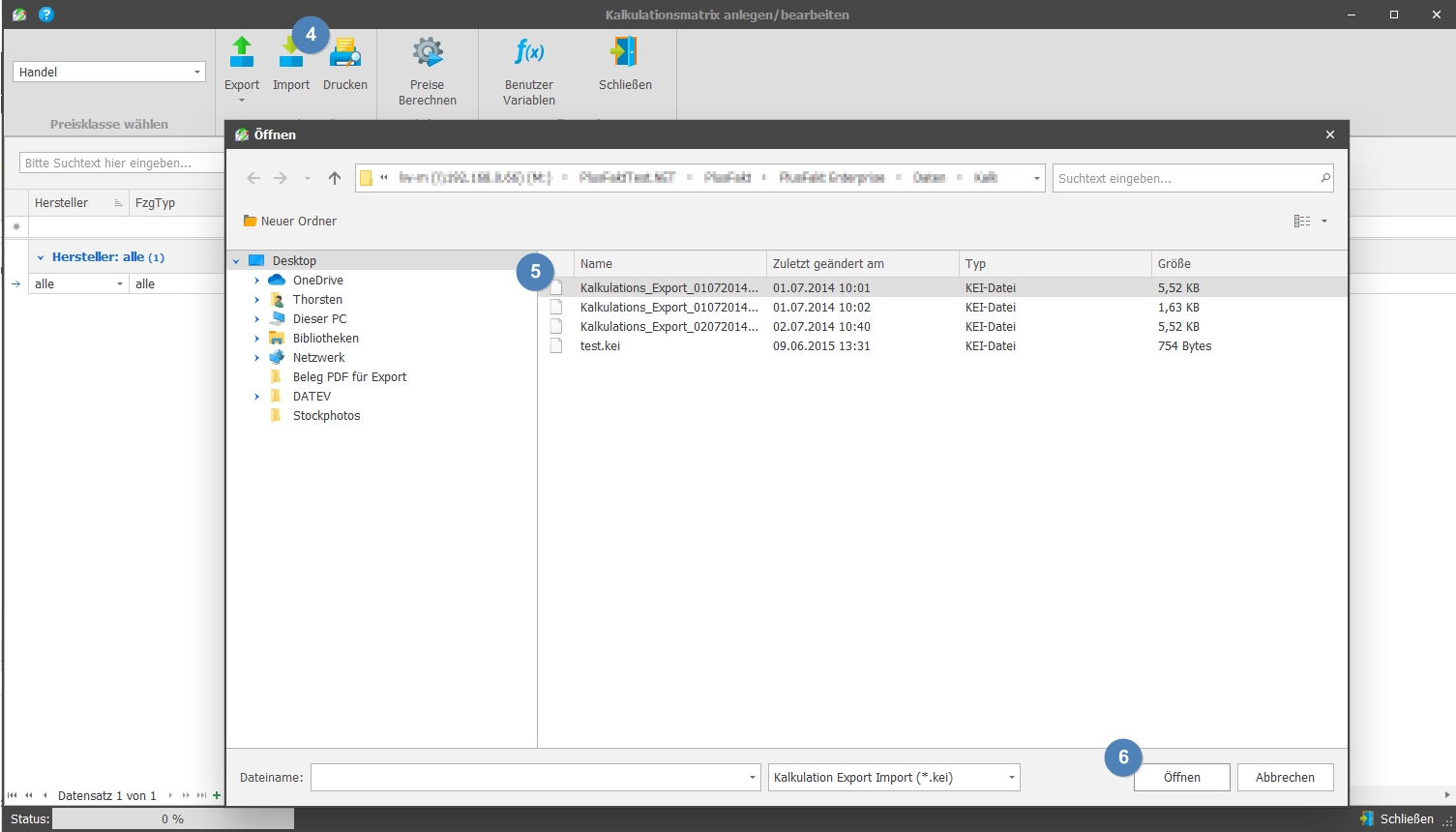Sort by Zuletzt geändert am column

click(x=862, y=263)
